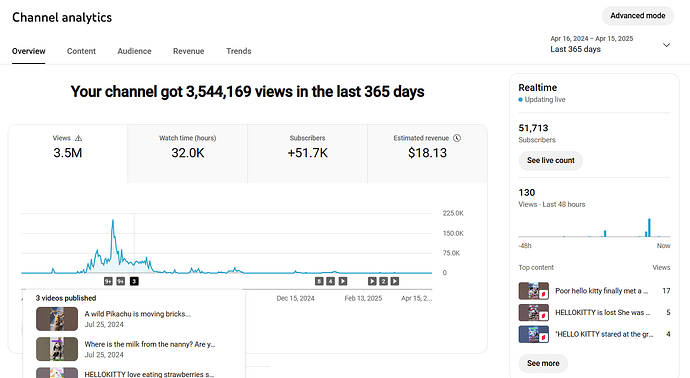Switch to the Content tab

(81, 51)
